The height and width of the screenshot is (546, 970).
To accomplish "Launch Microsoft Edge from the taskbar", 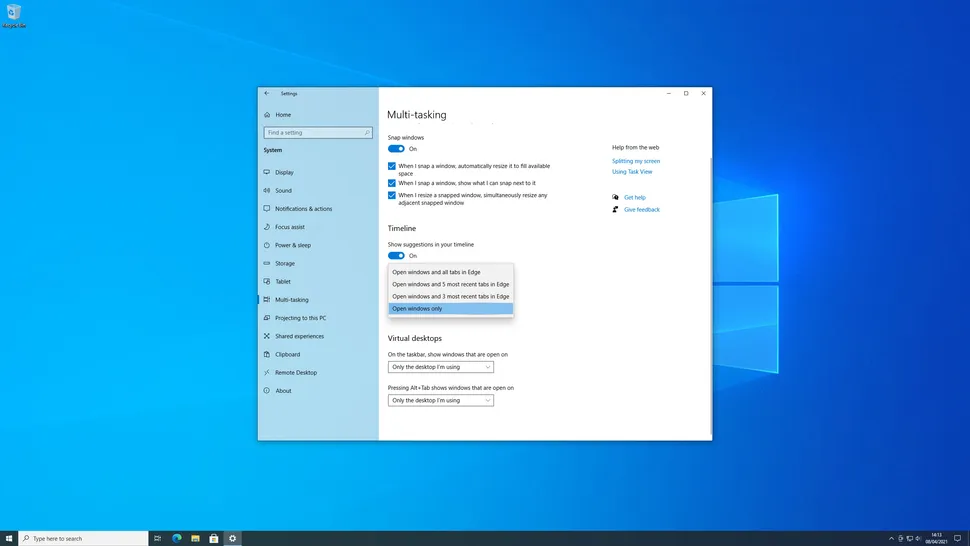I will (x=176, y=539).
